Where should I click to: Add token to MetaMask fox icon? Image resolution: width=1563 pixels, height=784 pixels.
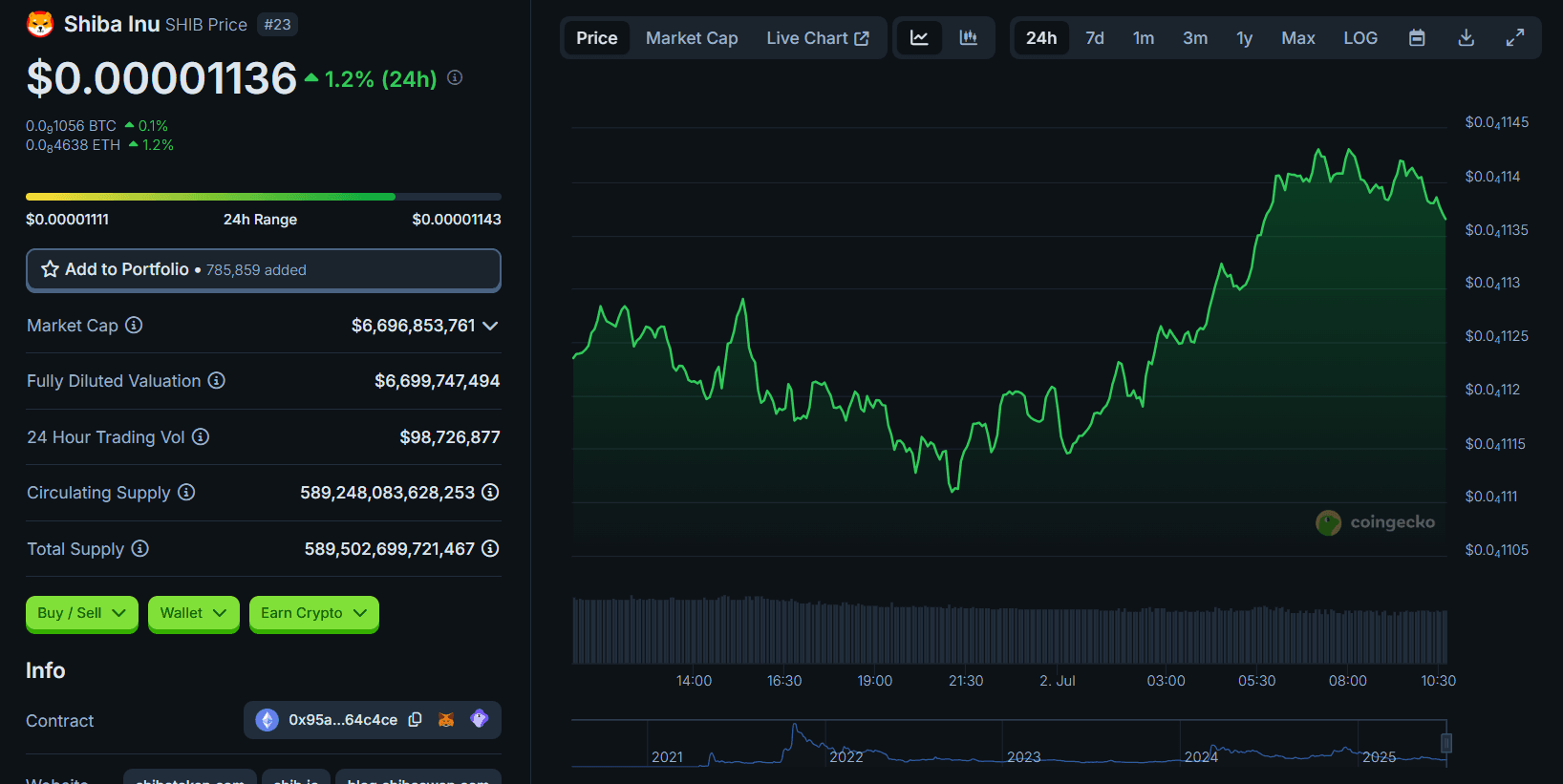[446, 720]
